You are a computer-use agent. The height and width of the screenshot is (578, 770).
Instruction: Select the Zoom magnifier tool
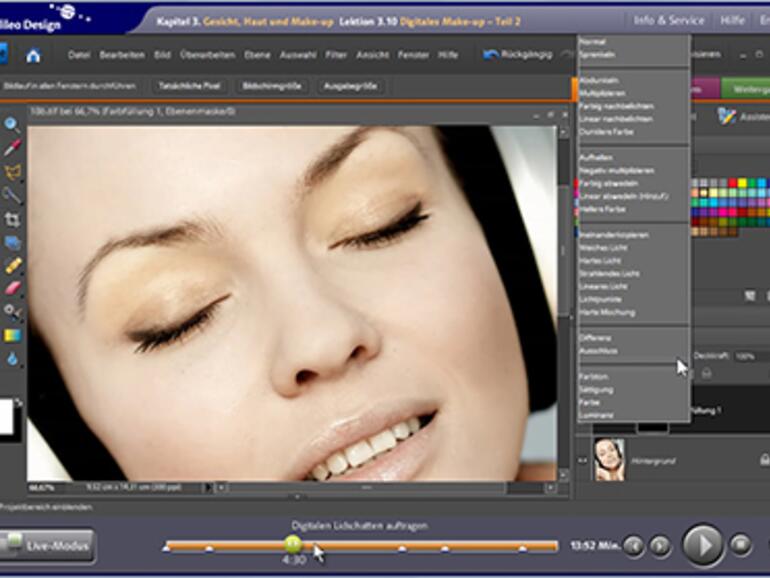[12, 125]
